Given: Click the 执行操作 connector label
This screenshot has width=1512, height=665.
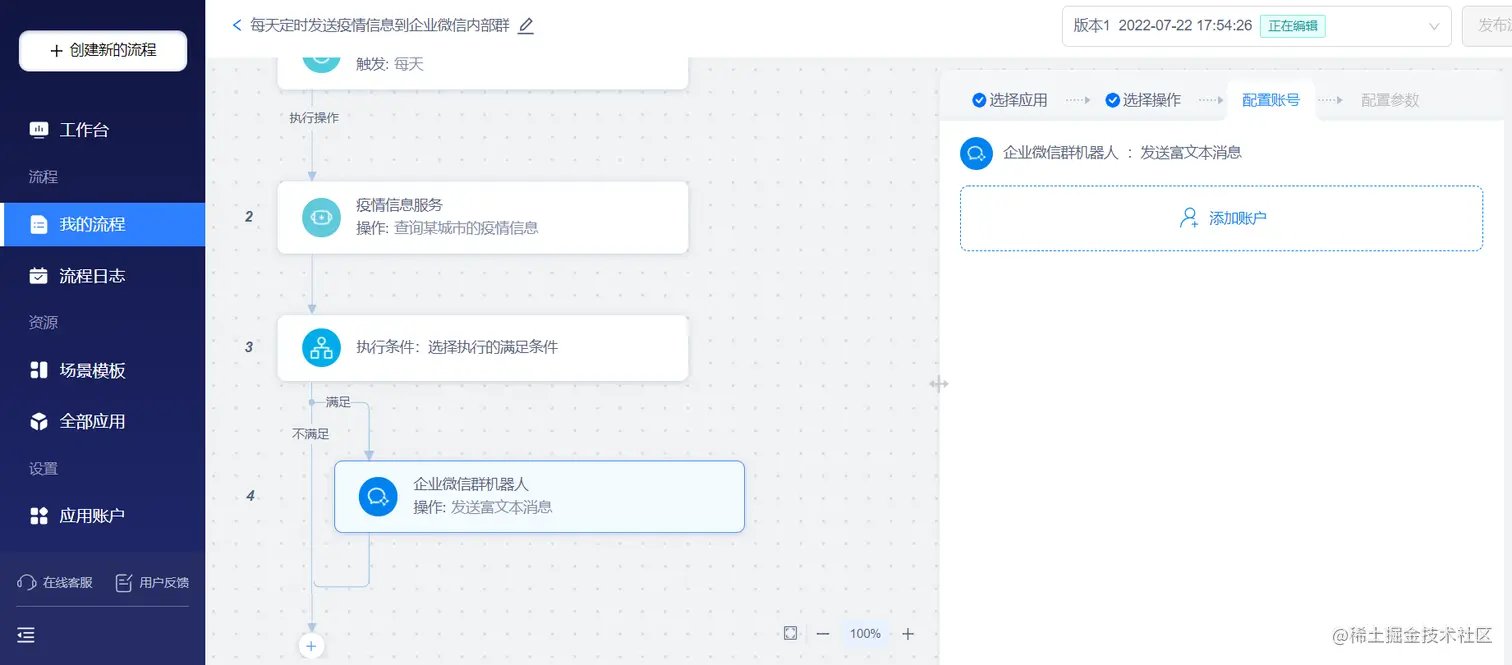Looking at the screenshot, I should (x=314, y=118).
